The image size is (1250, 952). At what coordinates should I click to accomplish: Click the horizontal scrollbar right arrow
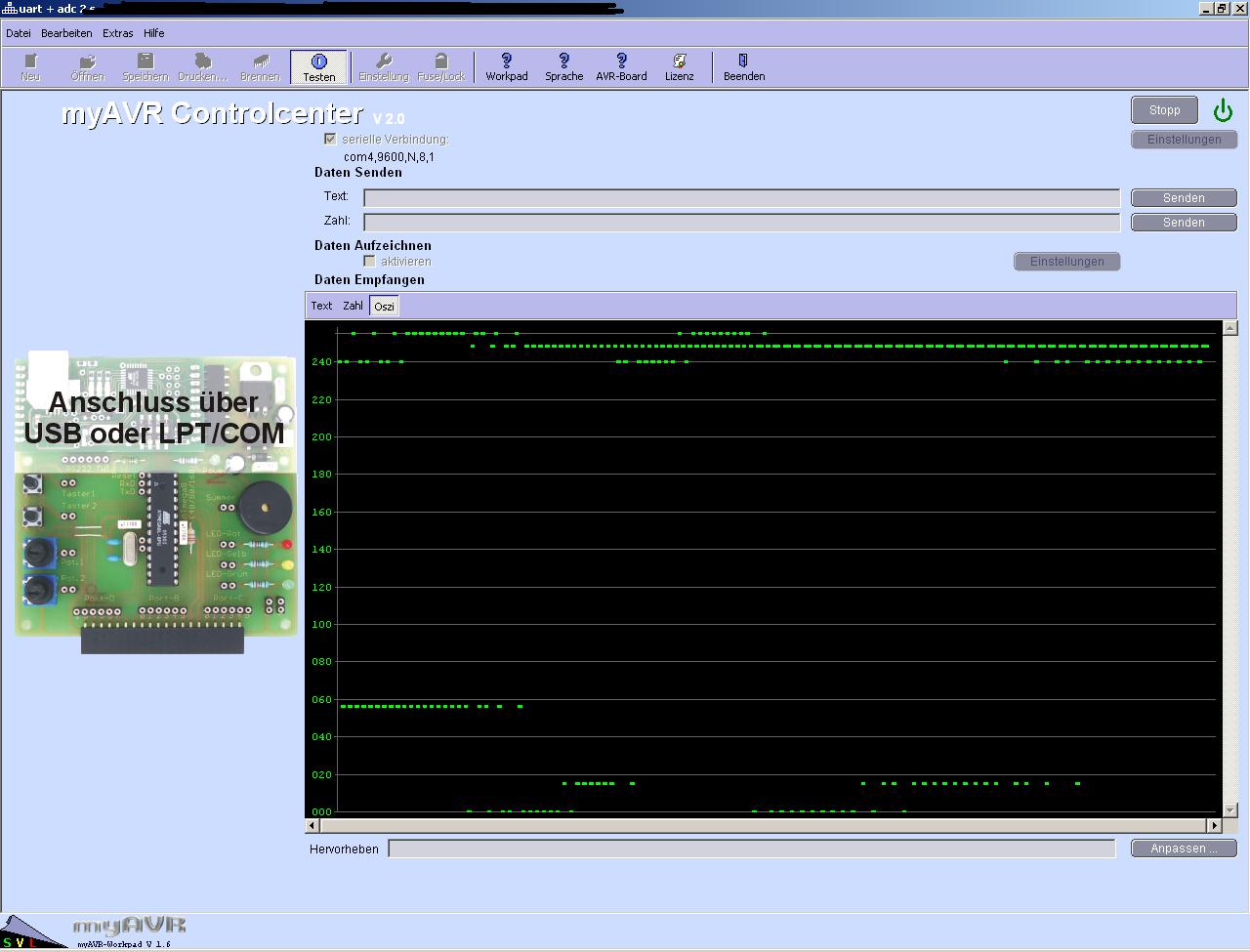(1214, 825)
